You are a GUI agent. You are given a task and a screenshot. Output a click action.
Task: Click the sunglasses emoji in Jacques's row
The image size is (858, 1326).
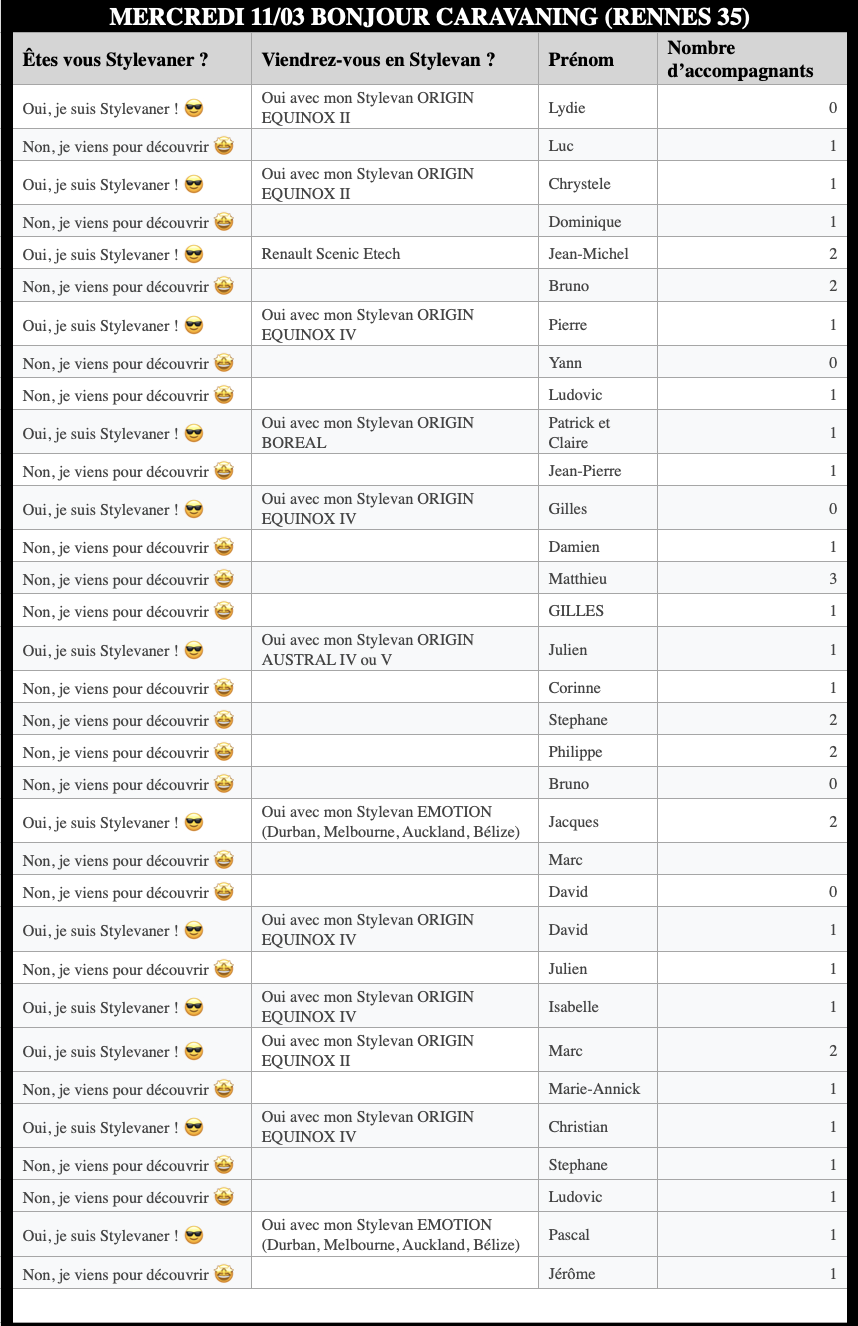(x=194, y=823)
